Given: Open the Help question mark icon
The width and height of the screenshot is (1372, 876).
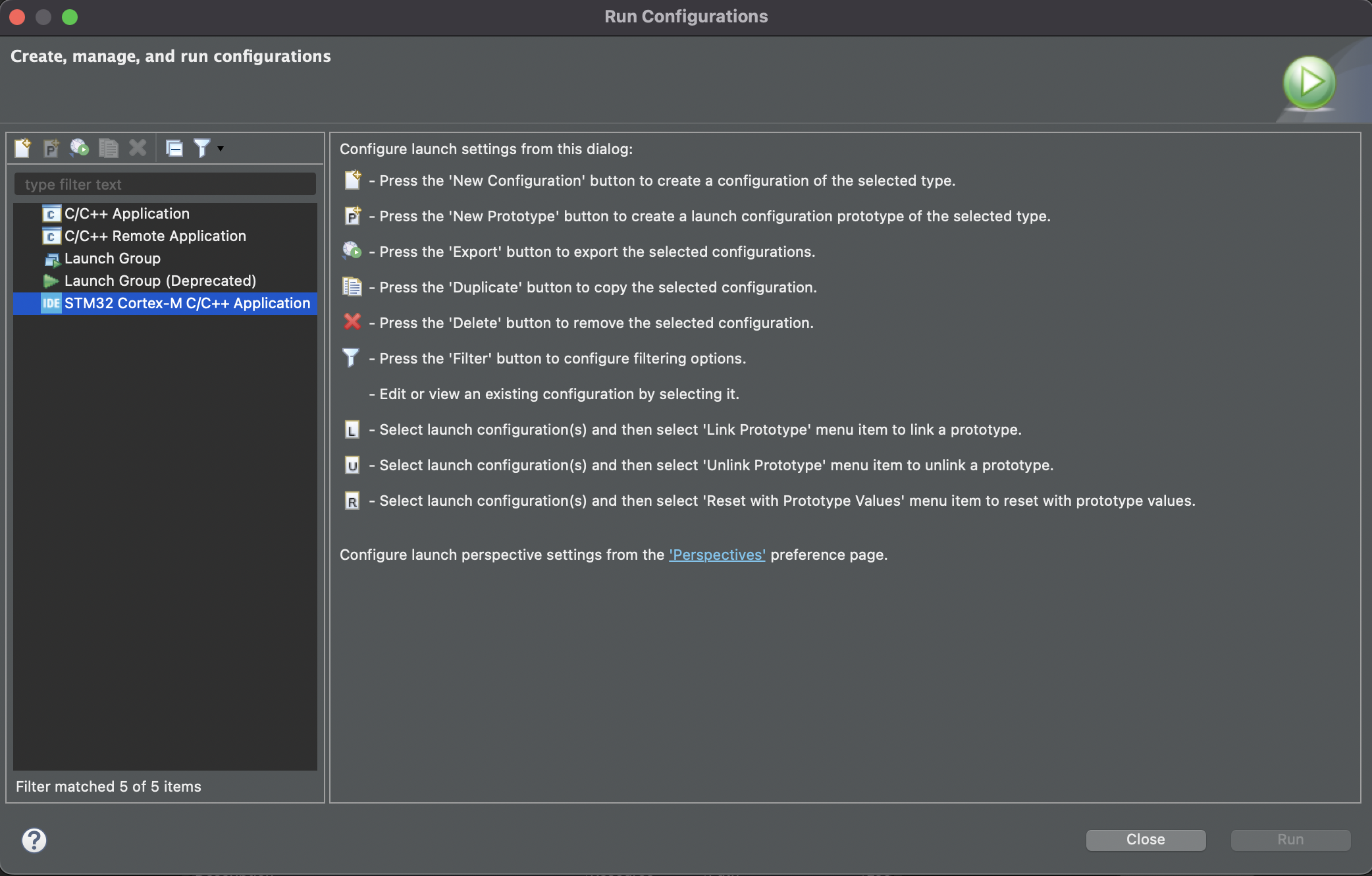Looking at the screenshot, I should point(34,840).
